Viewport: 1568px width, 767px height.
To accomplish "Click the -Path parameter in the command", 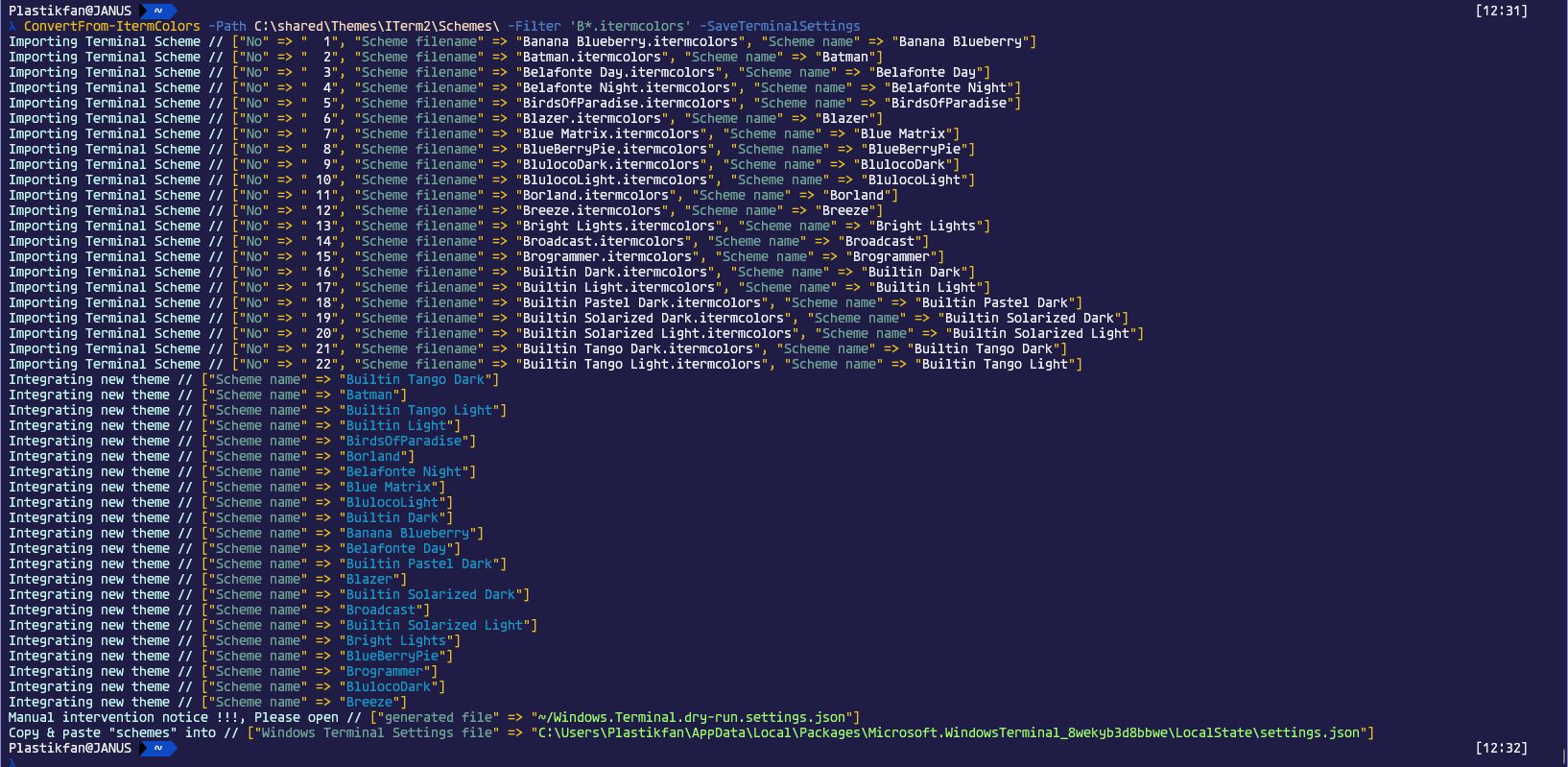I will pyautogui.click(x=227, y=26).
